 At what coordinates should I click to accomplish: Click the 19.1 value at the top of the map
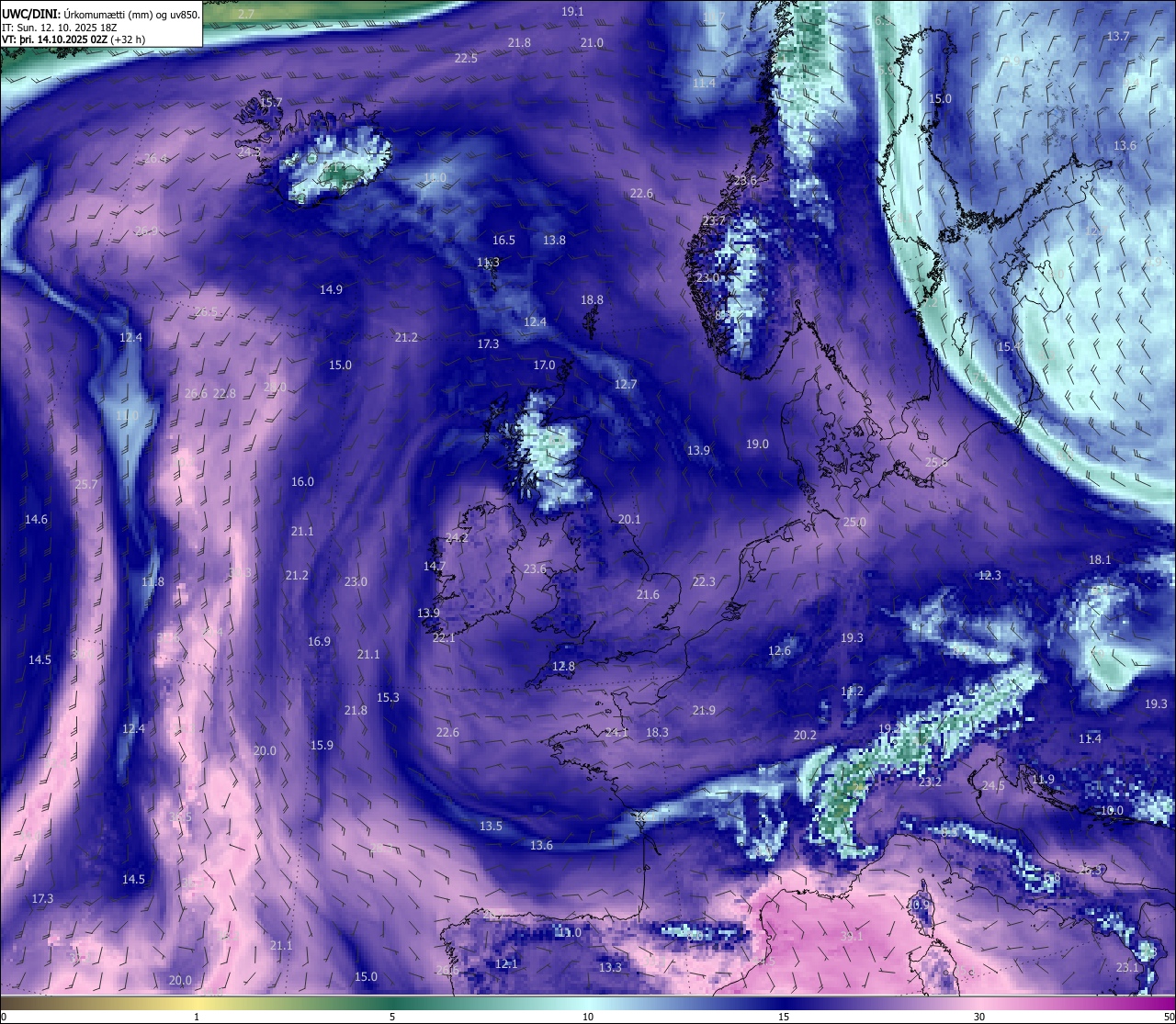point(572,11)
